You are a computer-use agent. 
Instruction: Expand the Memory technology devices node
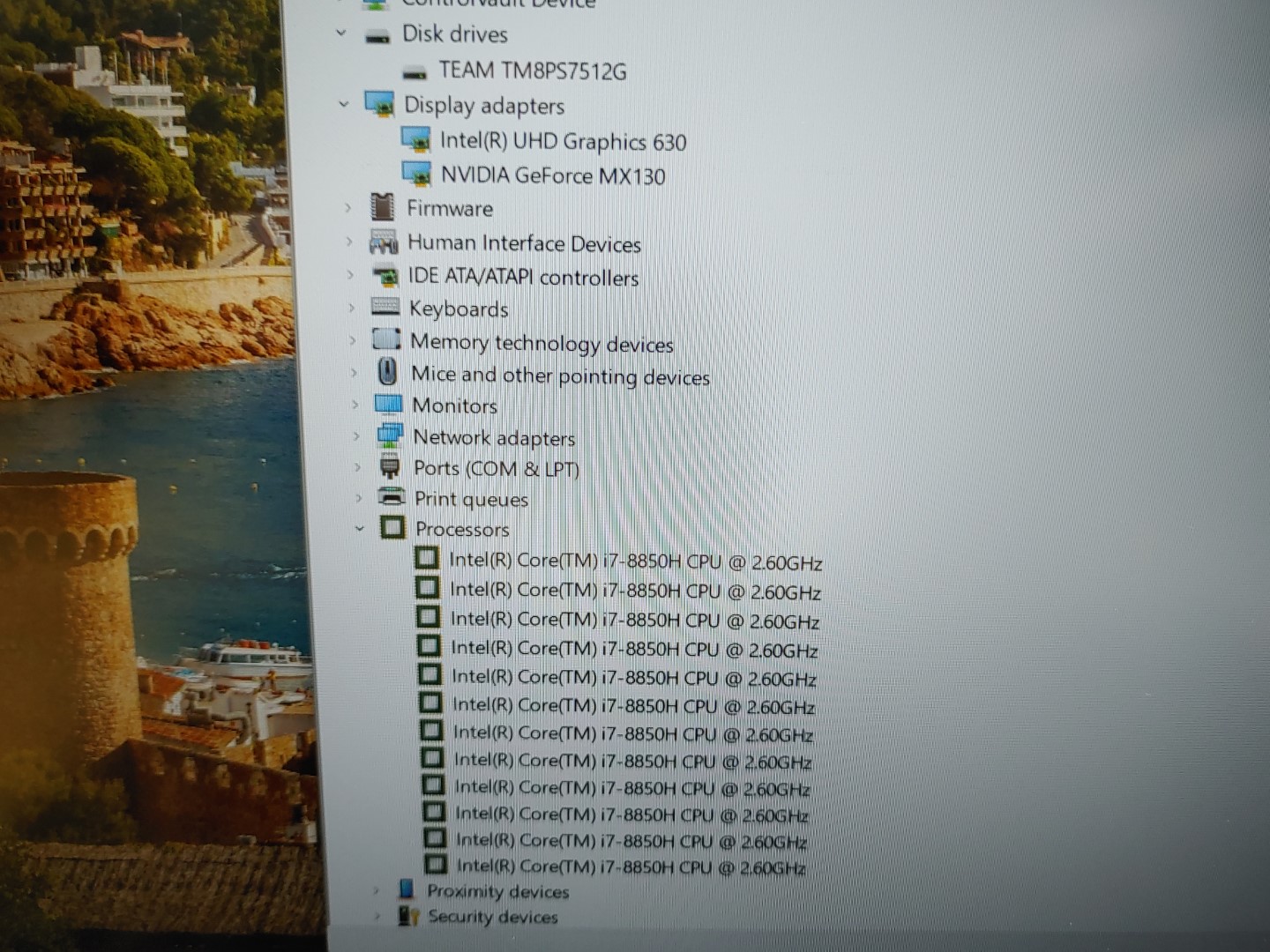pyautogui.click(x=354, y=340)
